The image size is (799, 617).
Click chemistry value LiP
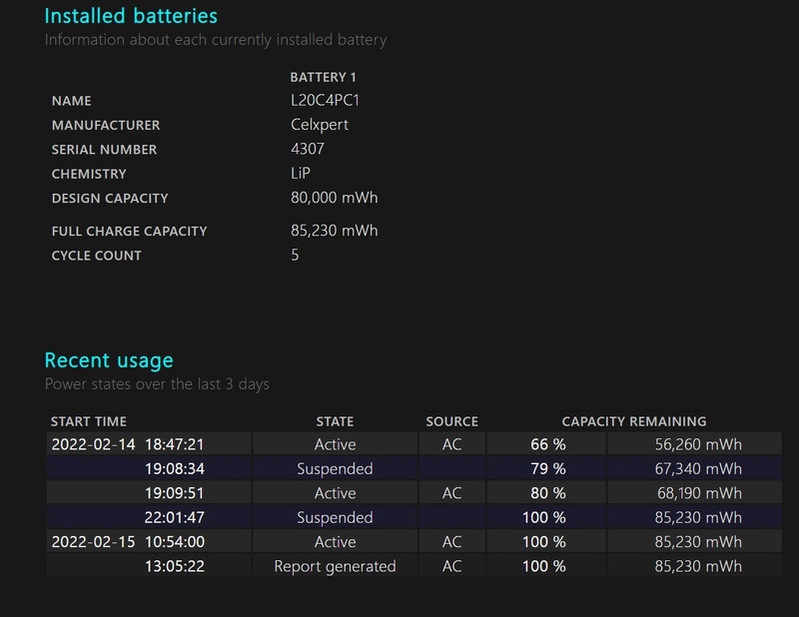(x=302, y=174)
